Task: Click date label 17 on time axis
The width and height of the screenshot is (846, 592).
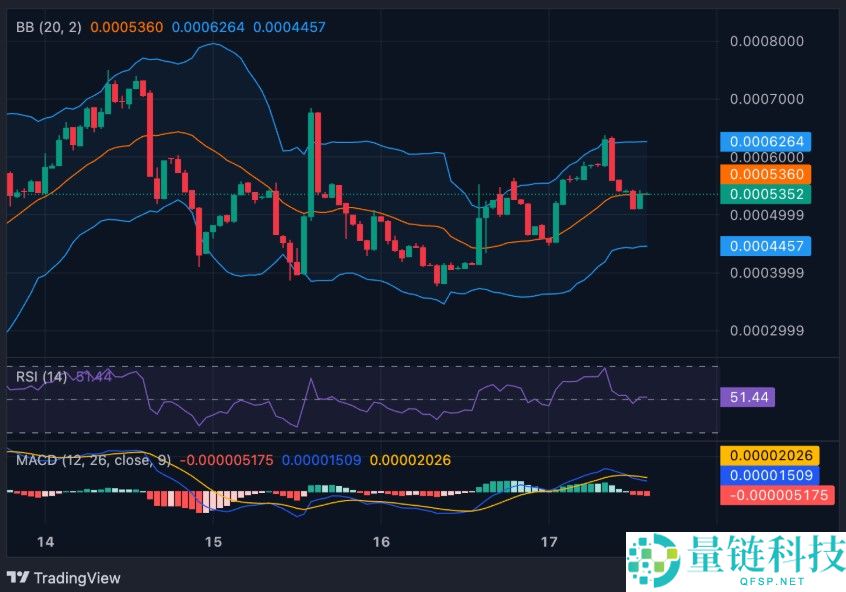Action: point(548,541)
